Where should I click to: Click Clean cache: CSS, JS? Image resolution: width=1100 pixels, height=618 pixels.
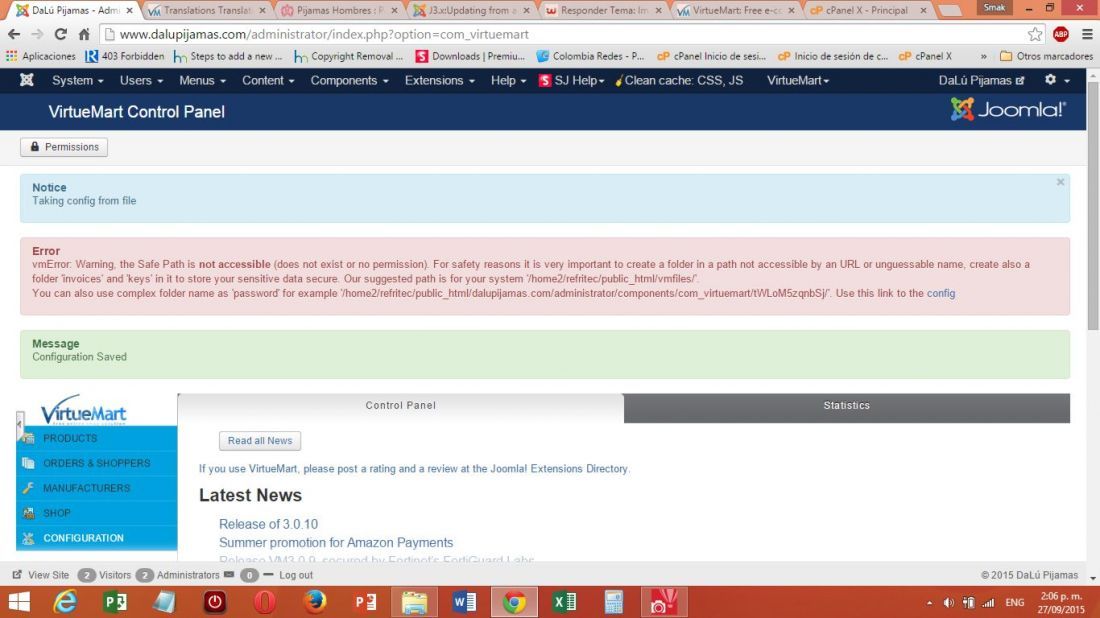pyautogui.click(x=679, y=80)
